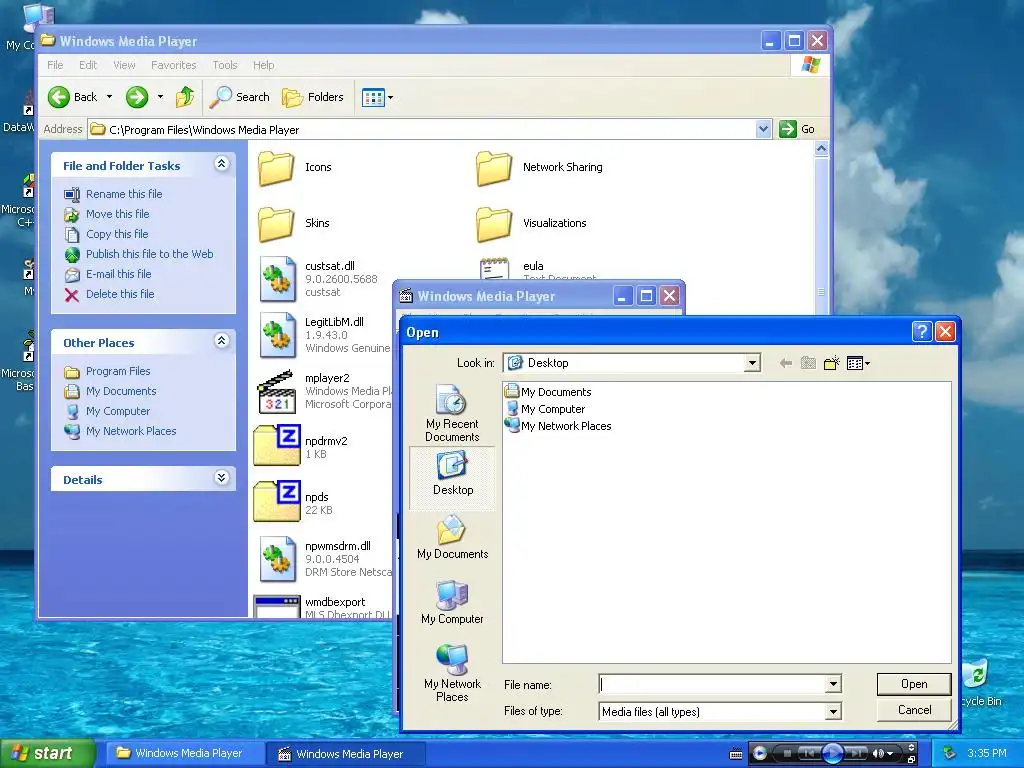Click the Cancel button in the dialog
Viewport: 1024px width, 768px height.
914,710
